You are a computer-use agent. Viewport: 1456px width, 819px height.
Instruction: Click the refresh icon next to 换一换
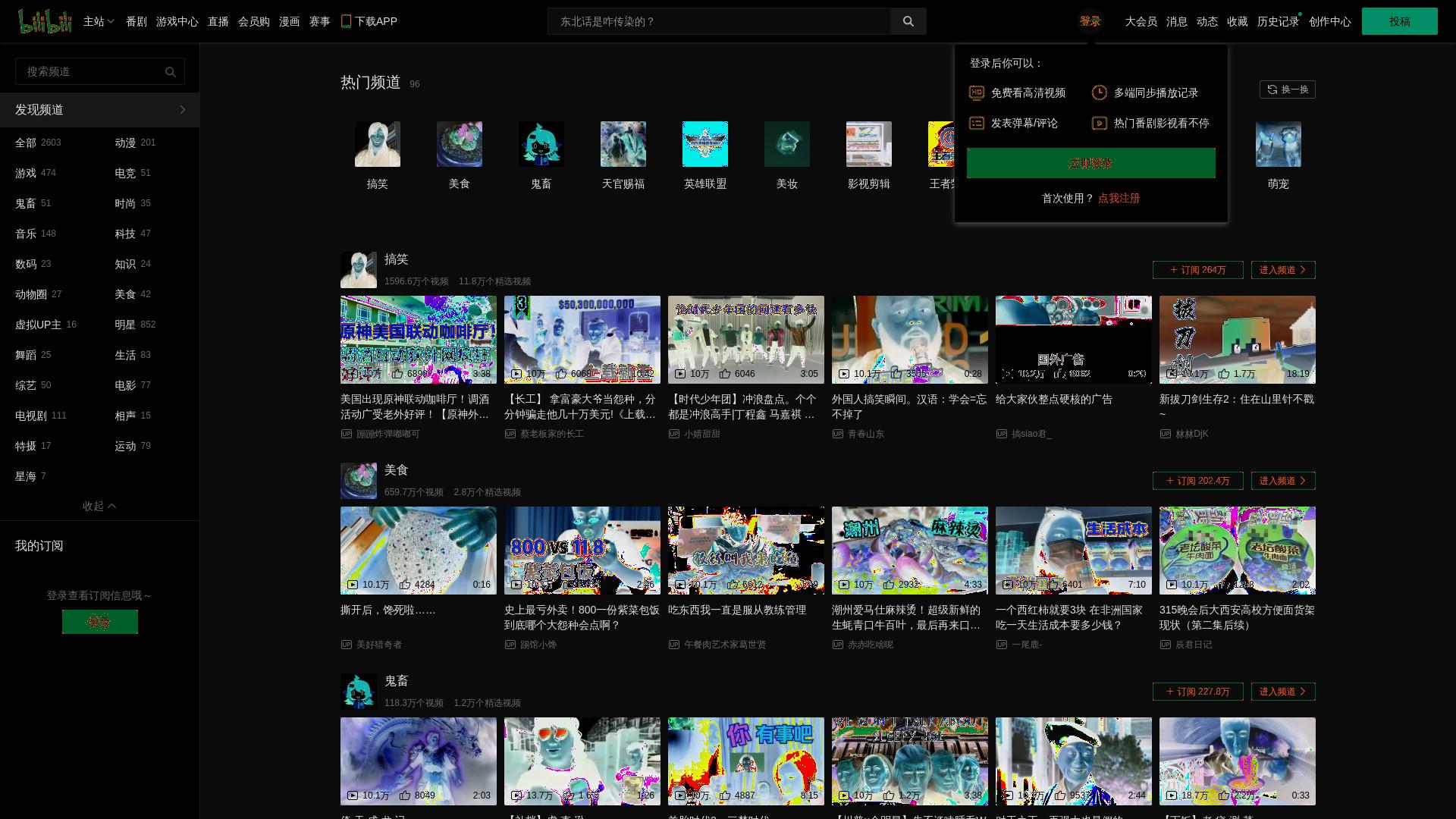pyautogui.click(x=1272, y=89)
